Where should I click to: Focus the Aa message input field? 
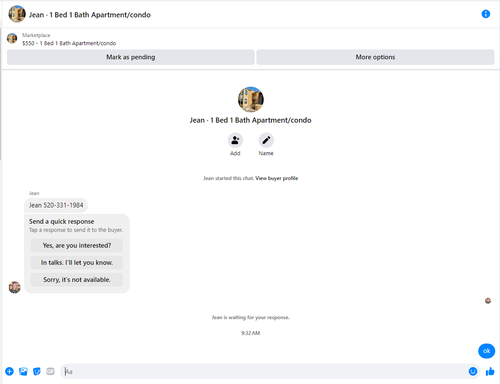tap(265, 371)
